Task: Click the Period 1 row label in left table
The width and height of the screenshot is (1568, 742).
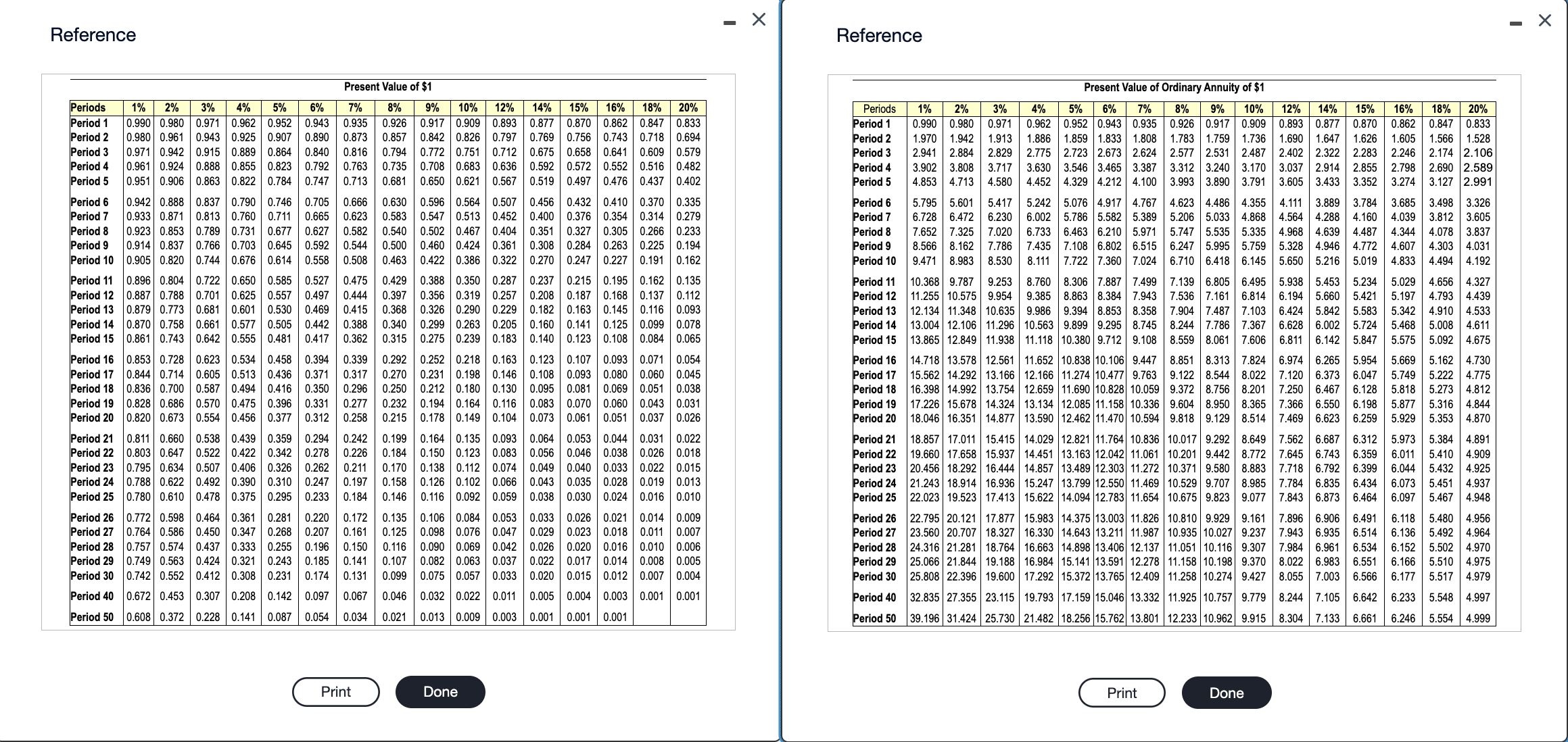Action: click(x=89, y=123)
